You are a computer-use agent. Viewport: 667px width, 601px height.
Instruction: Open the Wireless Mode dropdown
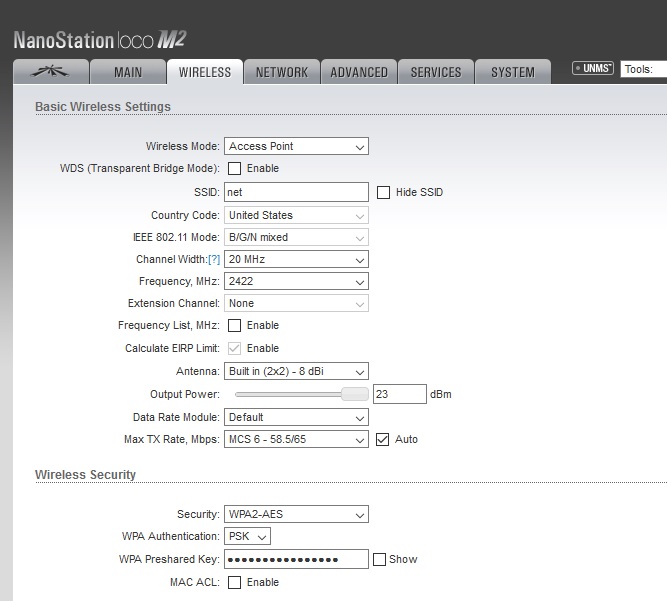(296, 146)
